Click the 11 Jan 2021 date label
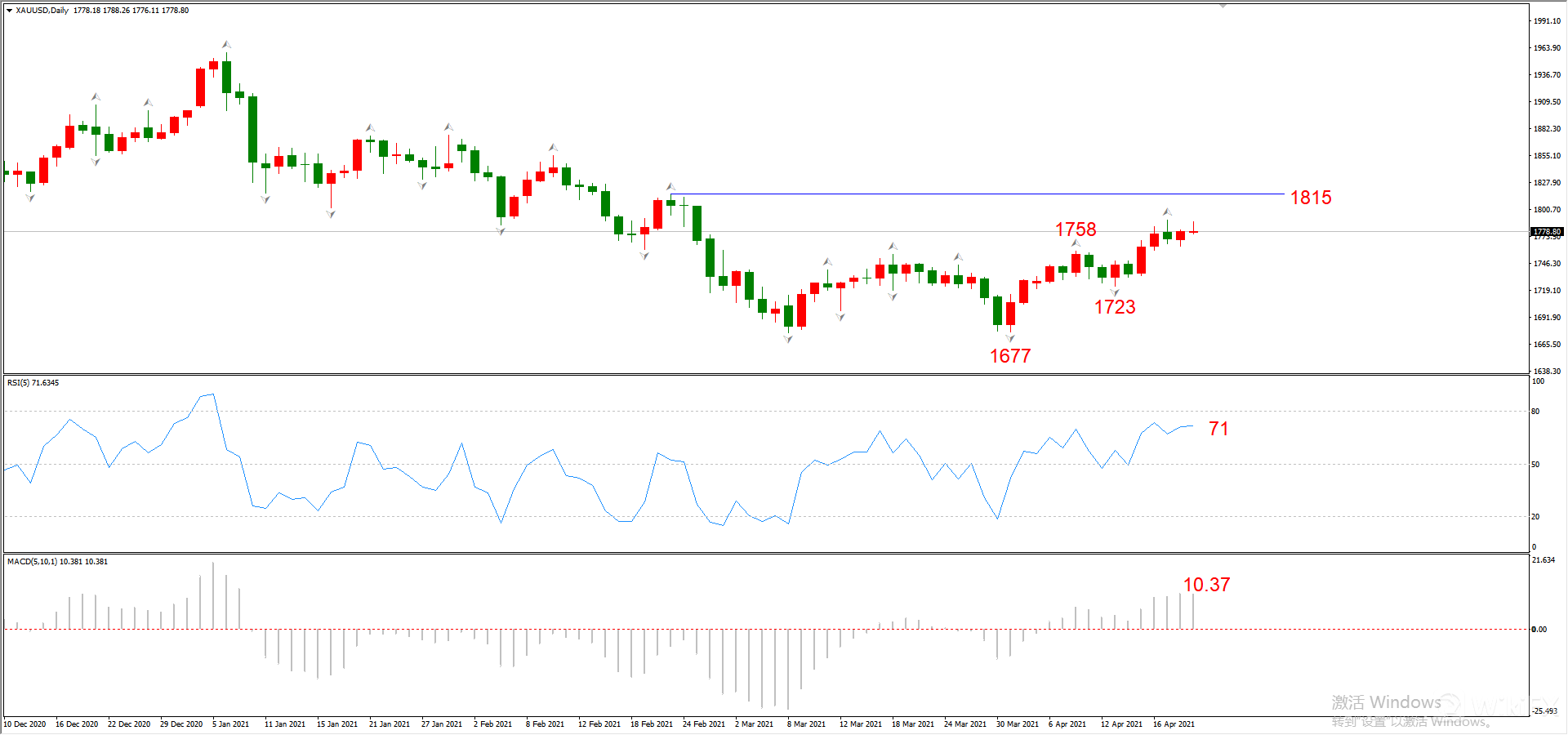Screen dimensions: 1568x735 click(x=285, y=724)
